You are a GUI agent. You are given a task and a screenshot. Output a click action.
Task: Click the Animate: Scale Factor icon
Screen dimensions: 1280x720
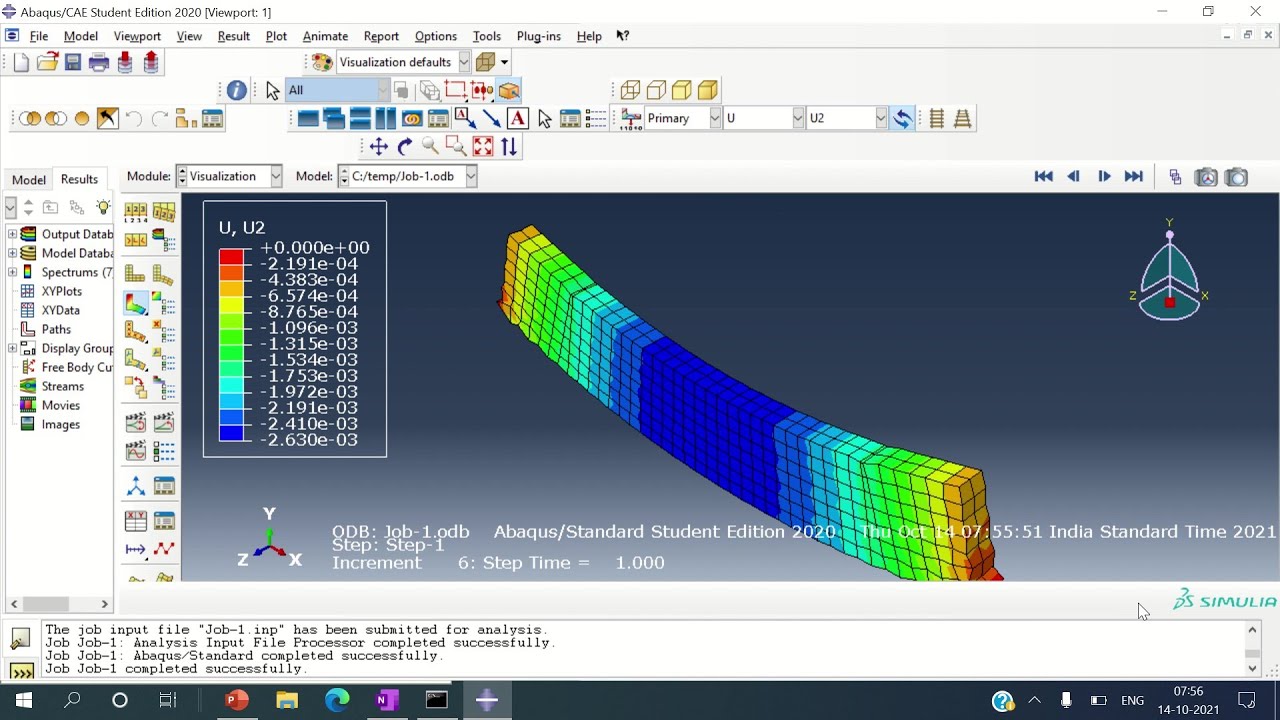(136, 423)
